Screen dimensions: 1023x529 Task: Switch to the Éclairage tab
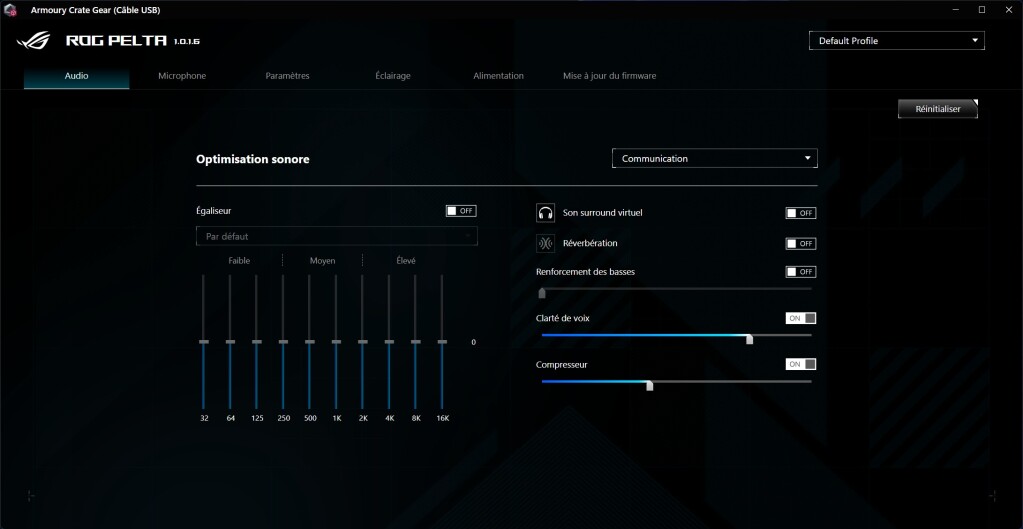pos(393,76)
